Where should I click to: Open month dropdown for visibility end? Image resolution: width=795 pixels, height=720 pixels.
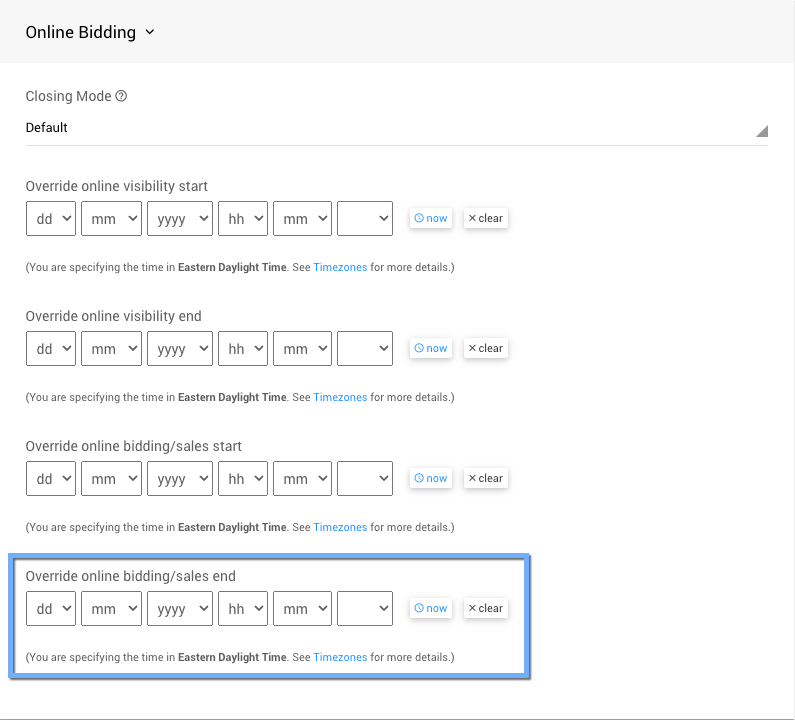pyautogui.click(x=111, y=349)
